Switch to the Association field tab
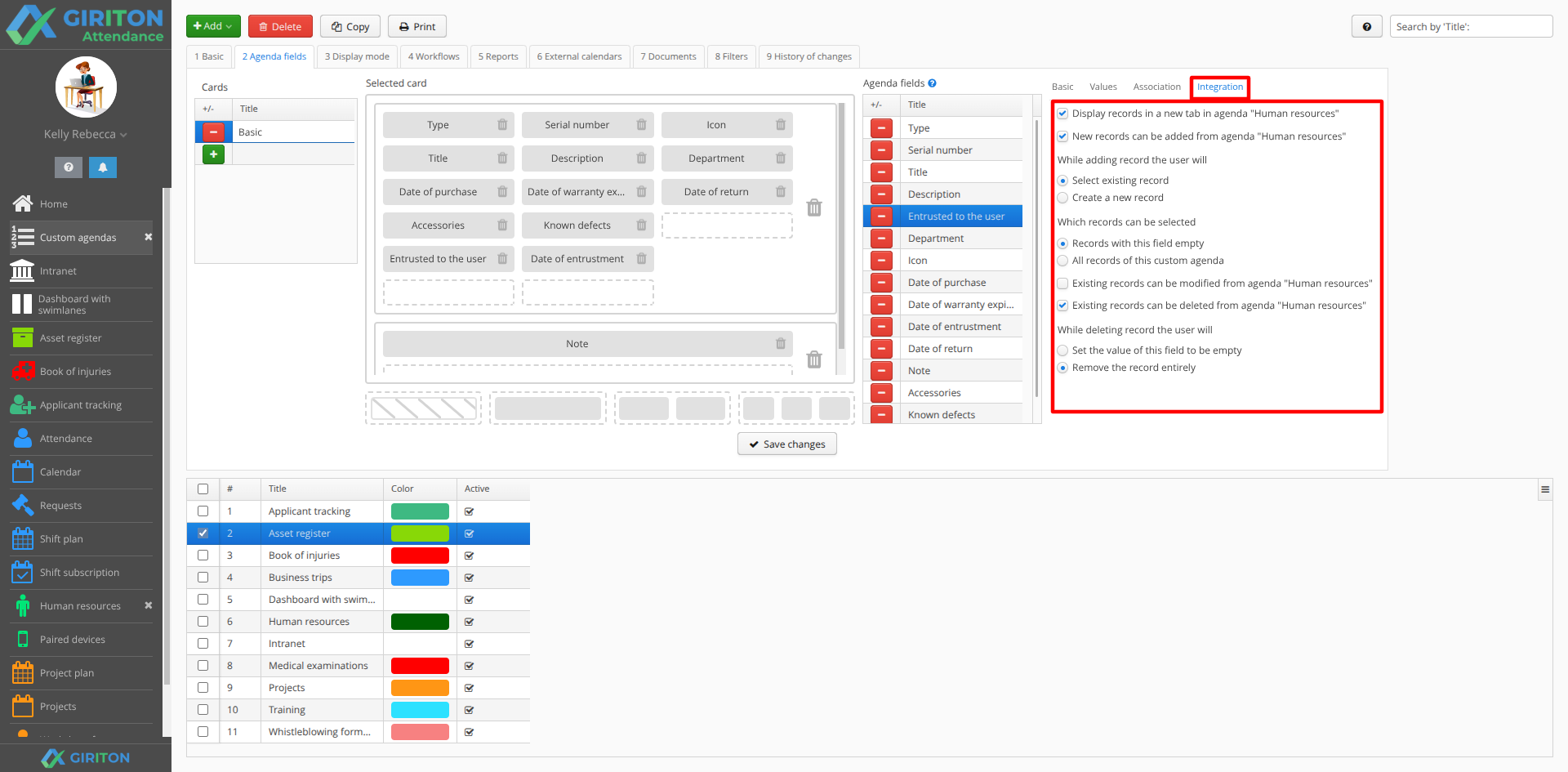This screenshot has height=772, width=1568. coord(1156,87)
